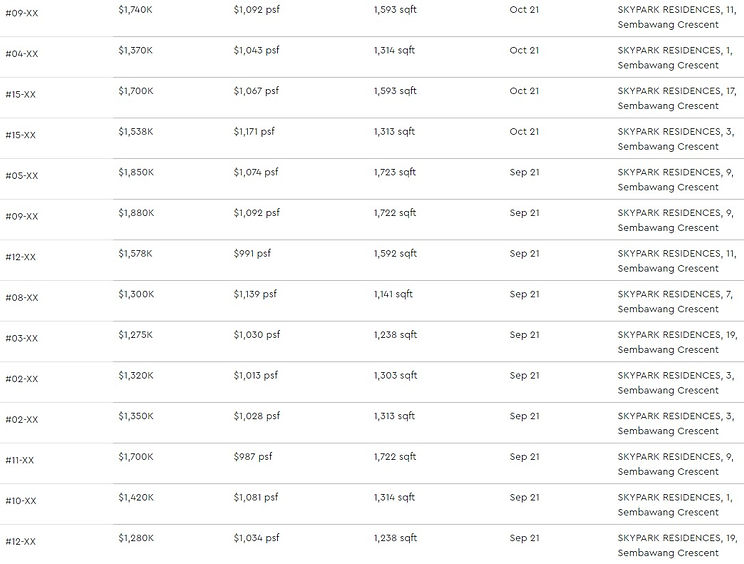This screenshot has width=744, height=564.
Task: Click unit #08-XX row label
Action: [x=21, y=297]
